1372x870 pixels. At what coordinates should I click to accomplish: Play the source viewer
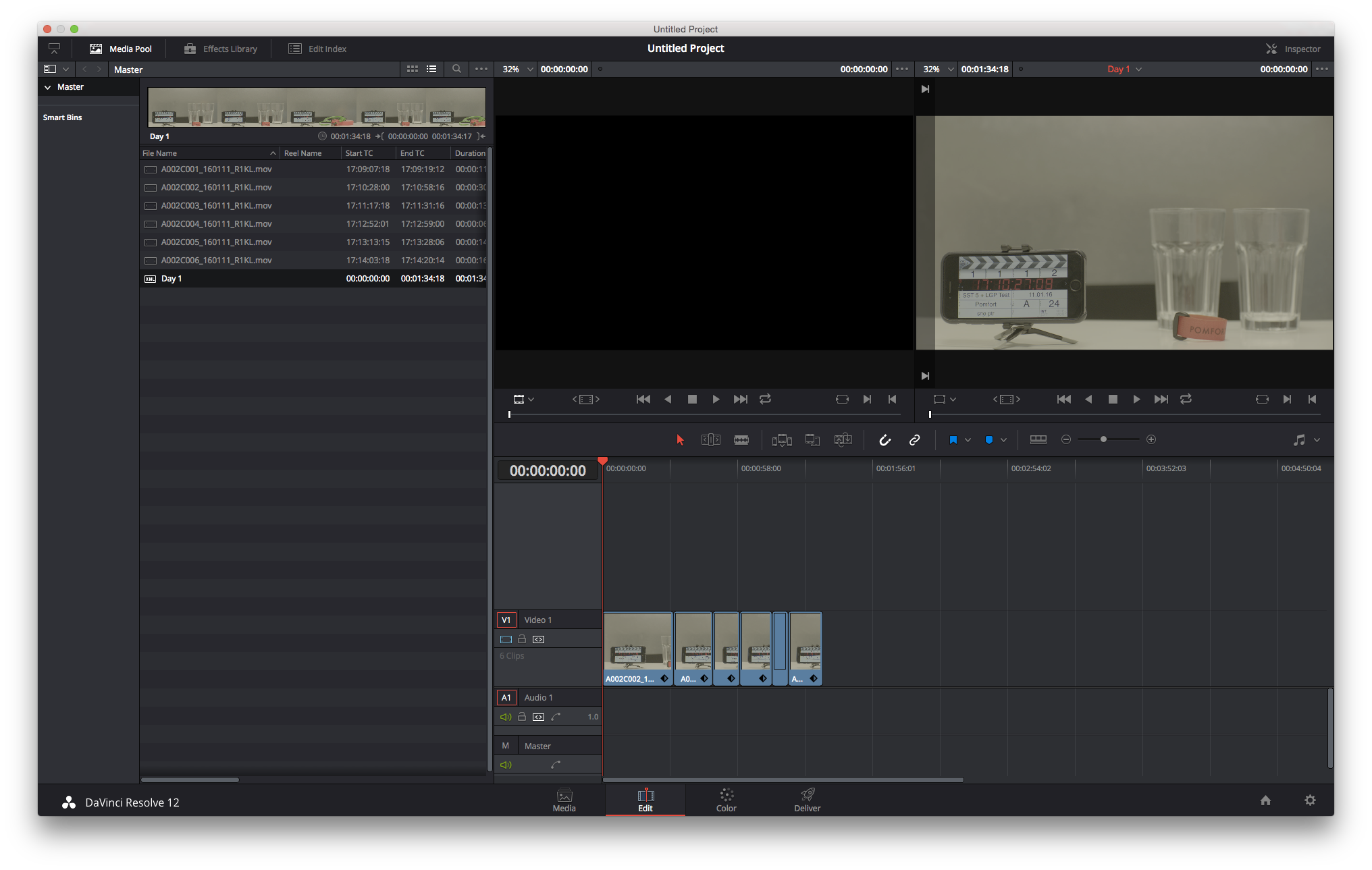[716, 400]
